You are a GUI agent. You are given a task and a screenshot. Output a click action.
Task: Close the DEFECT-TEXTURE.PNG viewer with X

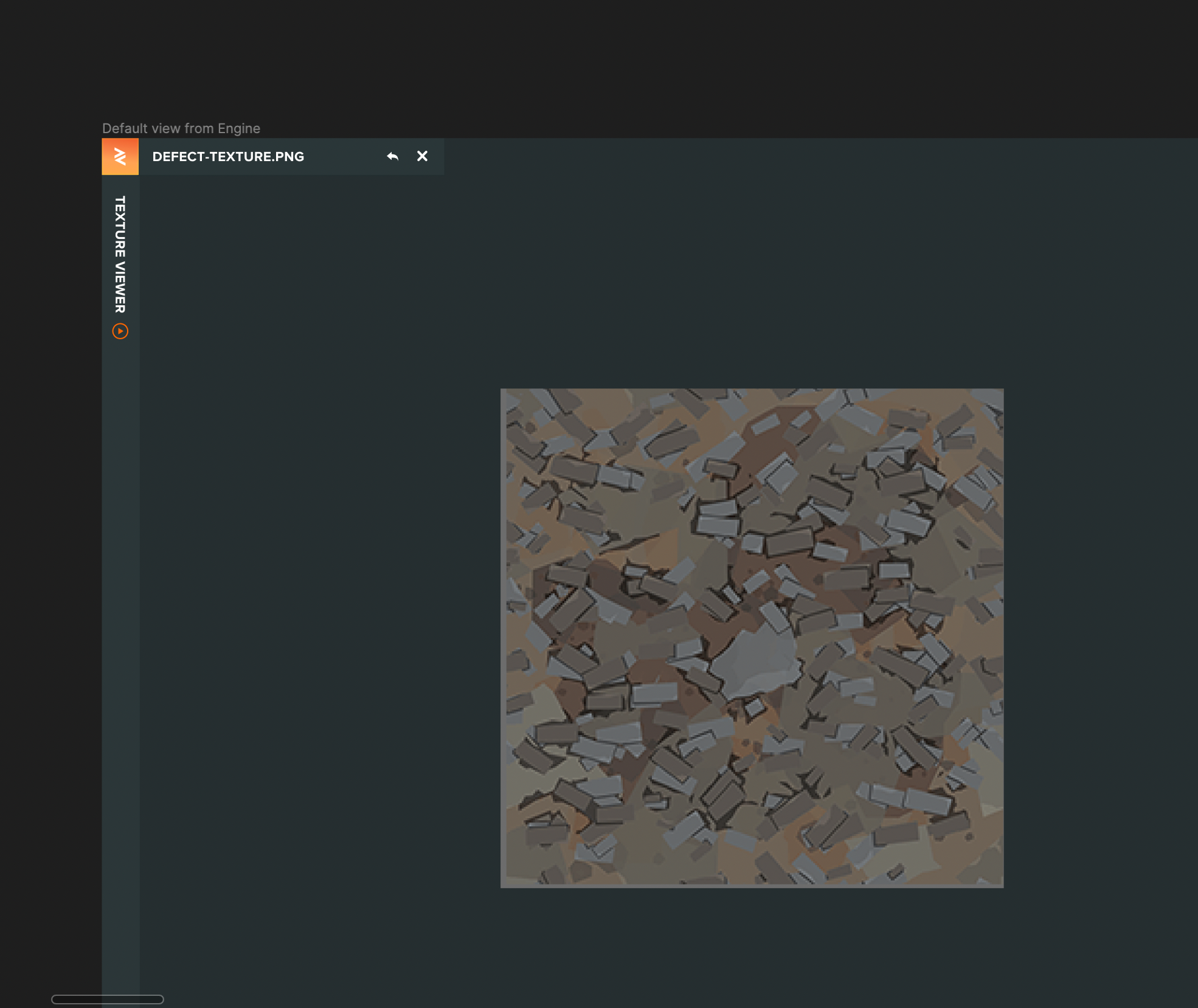pos(422,157)
